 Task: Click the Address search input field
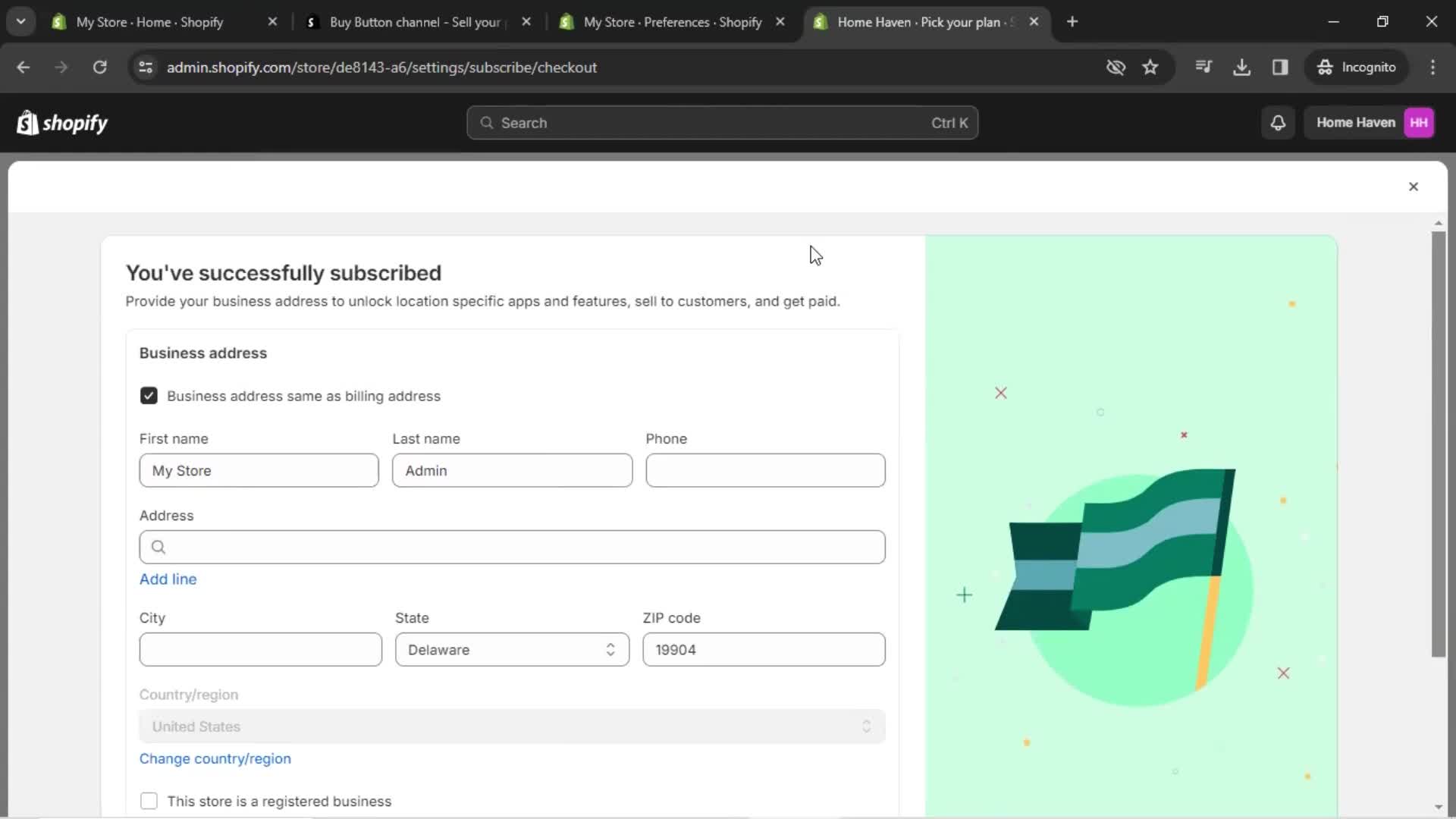[x=512, y=547]
